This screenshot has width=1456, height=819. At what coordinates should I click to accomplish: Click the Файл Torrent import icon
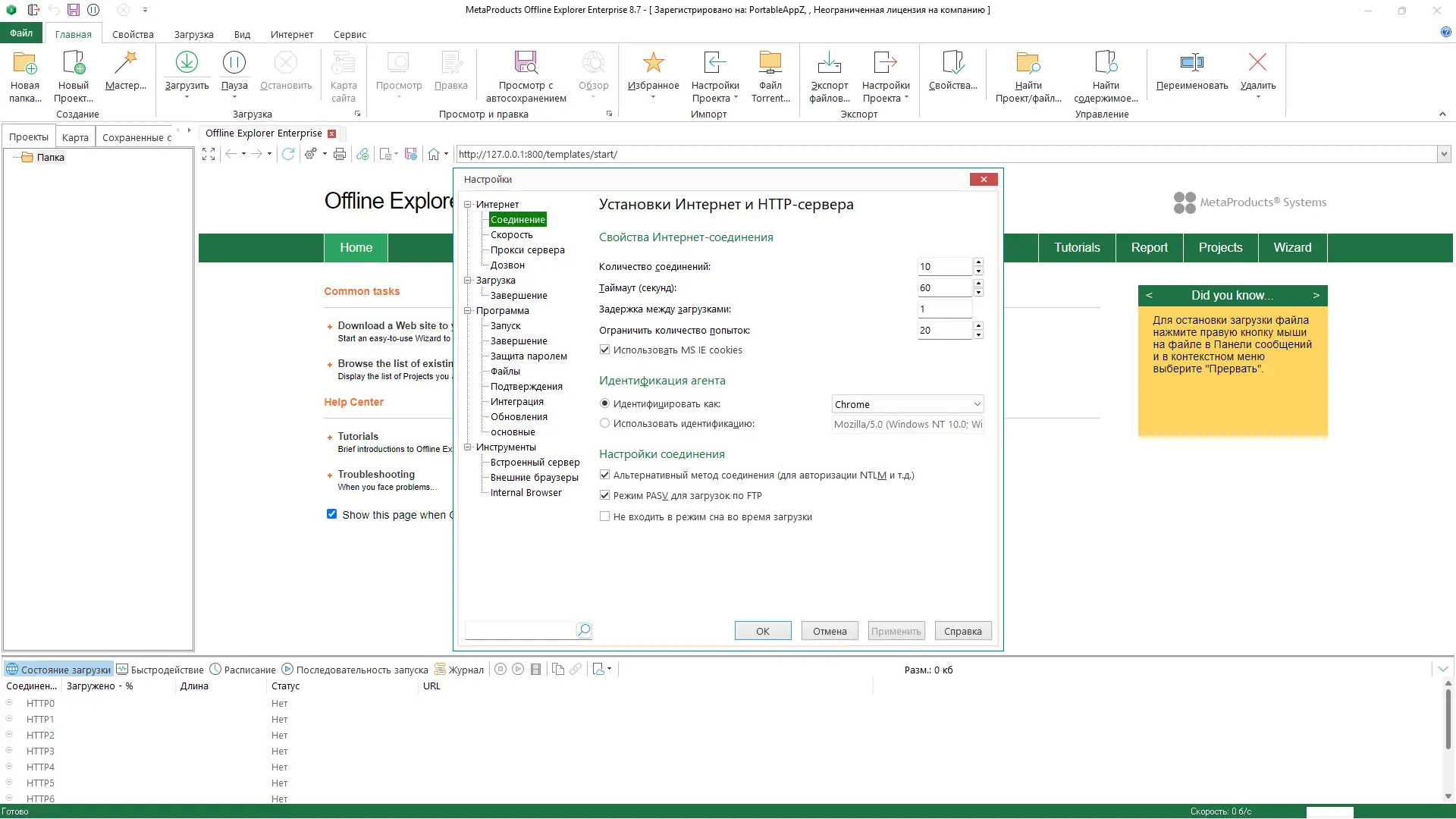(770, 62)
